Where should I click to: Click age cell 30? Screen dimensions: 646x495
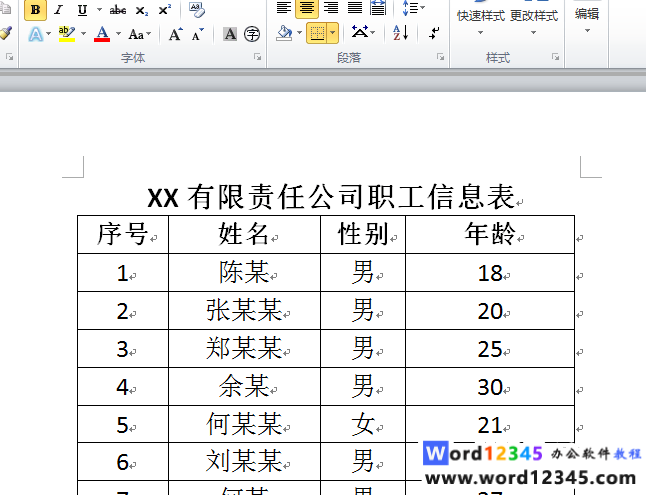point(490,387)
